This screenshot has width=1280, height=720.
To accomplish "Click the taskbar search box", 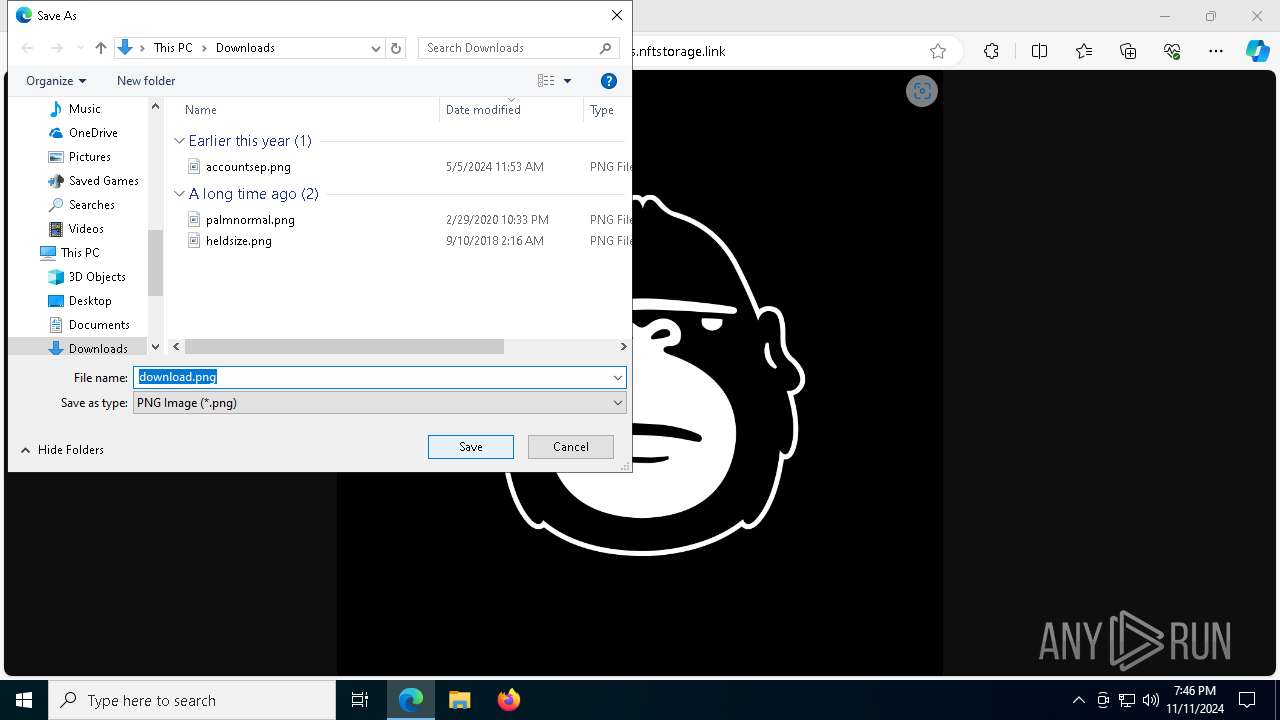I will coord(192,700).
